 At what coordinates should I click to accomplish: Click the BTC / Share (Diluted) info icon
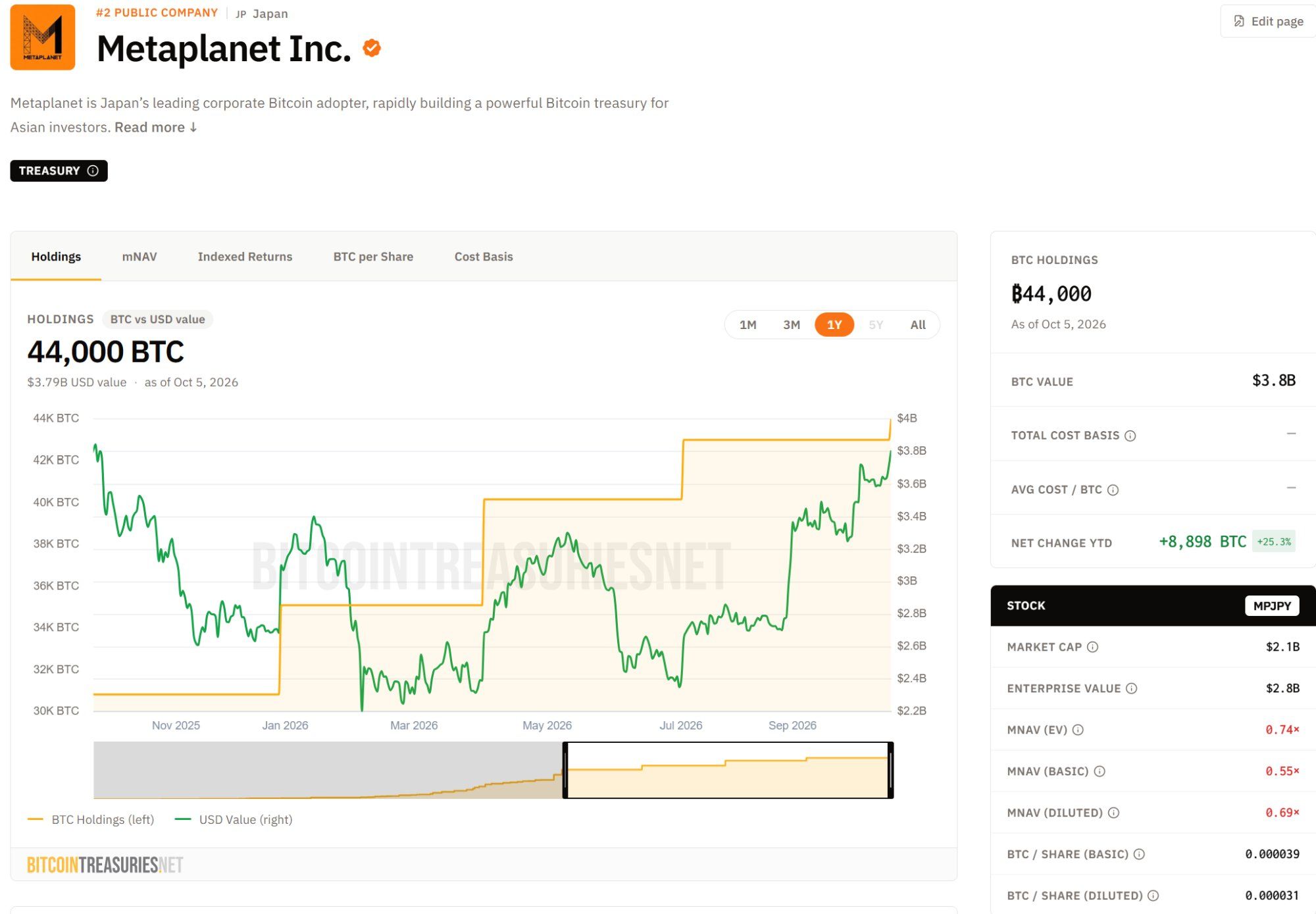(x=1153, y=896)
